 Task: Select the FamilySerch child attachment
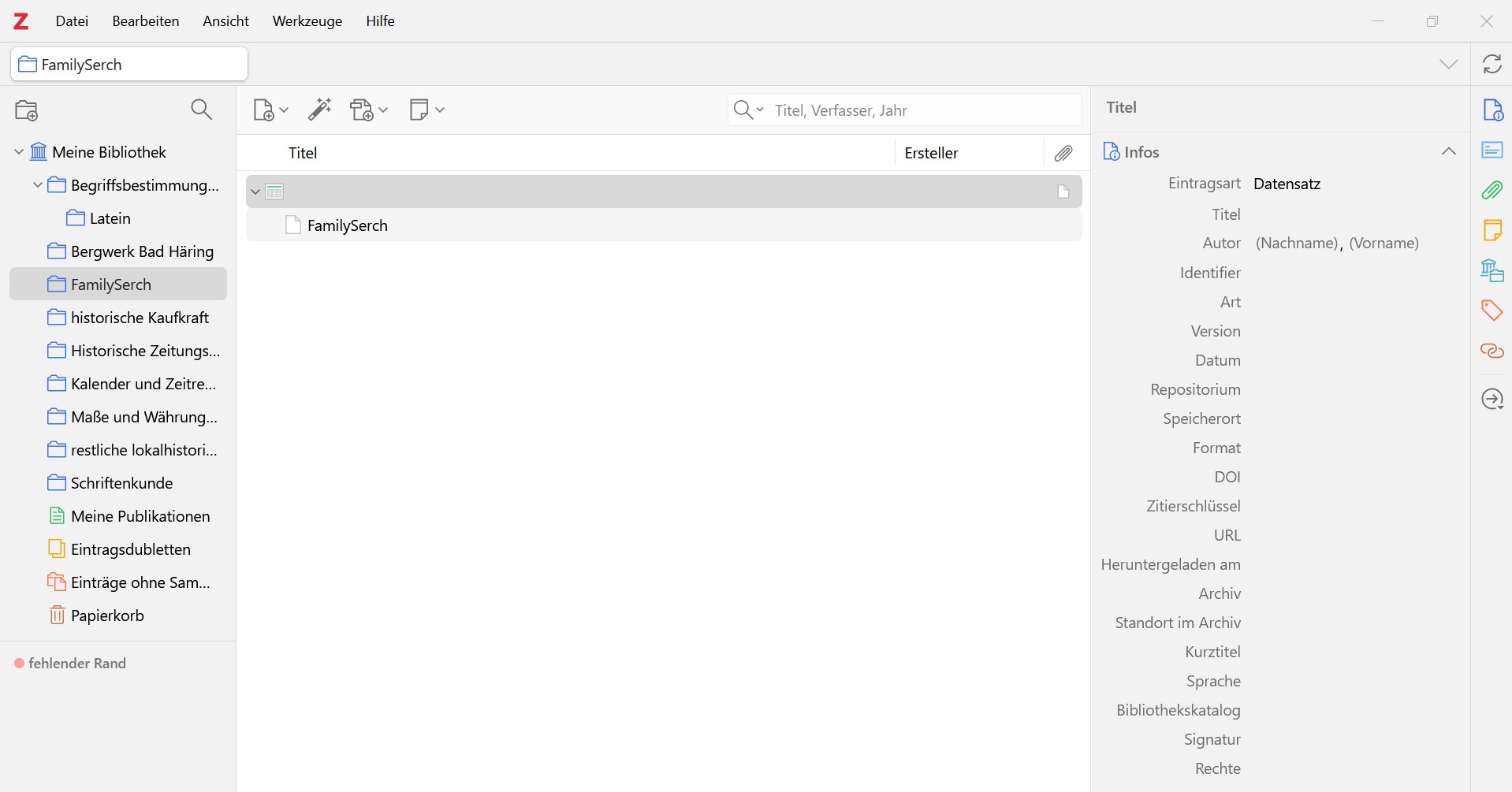pyautogui.click(x=664, y=225)
